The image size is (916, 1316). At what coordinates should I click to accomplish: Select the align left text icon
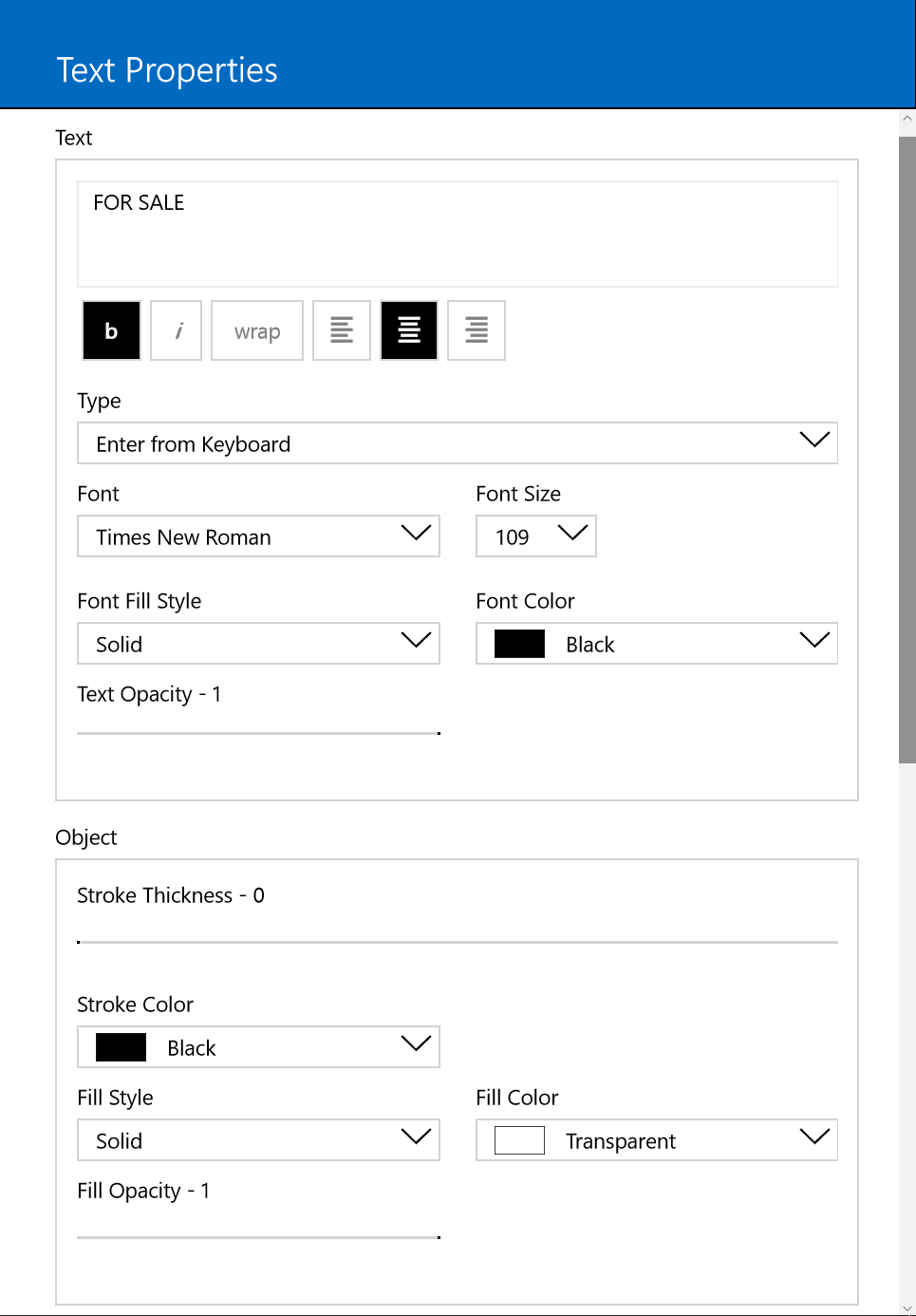point(342,330)
